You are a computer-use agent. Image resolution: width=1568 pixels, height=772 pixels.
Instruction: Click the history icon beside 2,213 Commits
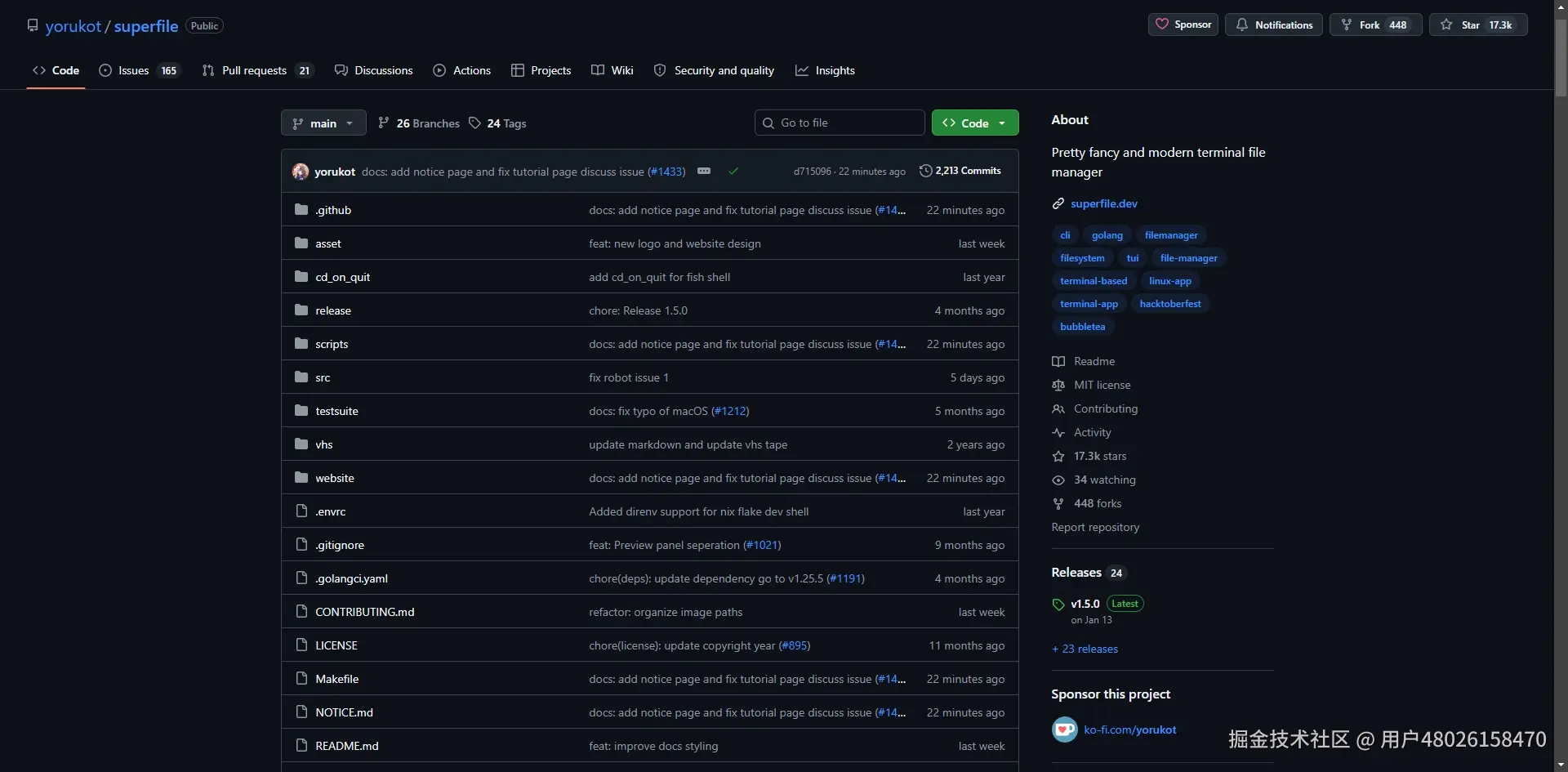[x=925, y=171]
